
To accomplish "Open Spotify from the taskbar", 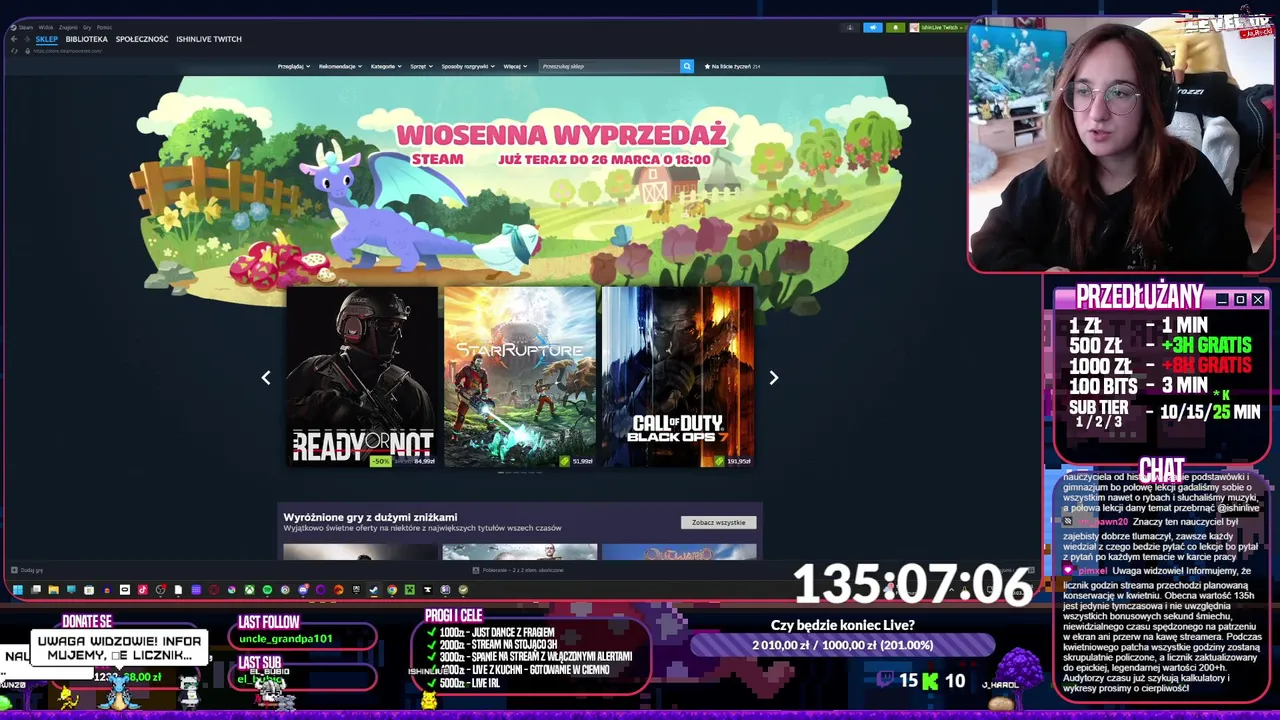I will (267, 590).
